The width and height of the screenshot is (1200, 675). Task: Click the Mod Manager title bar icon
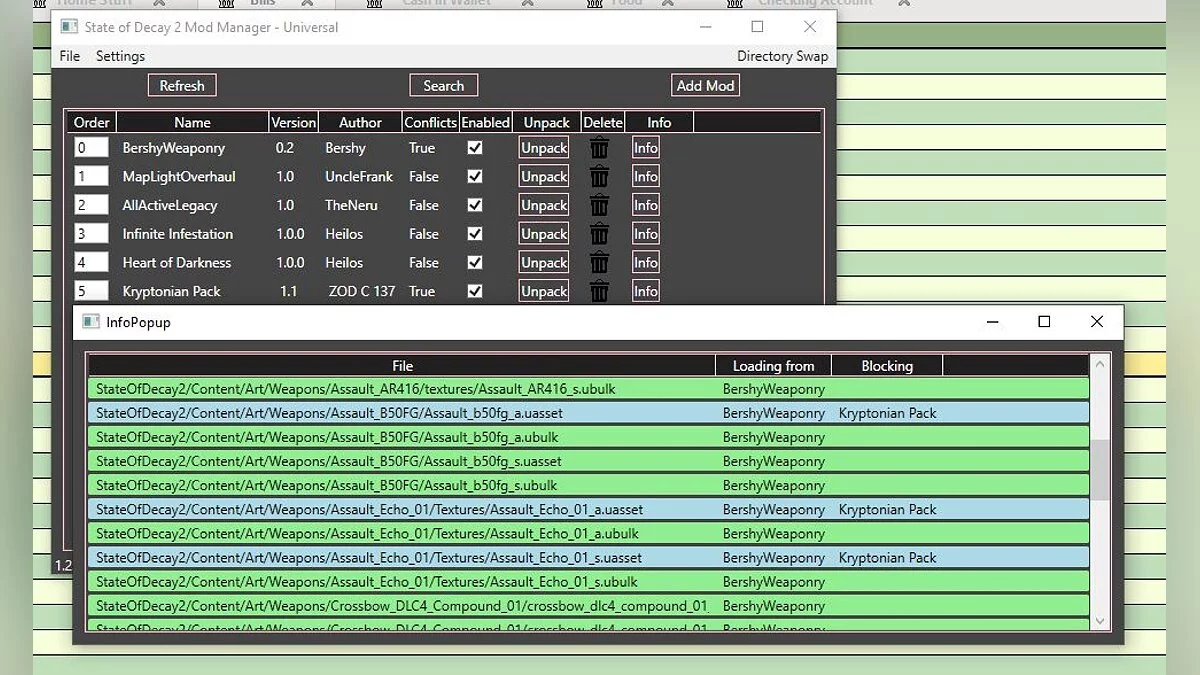(69, 27)
